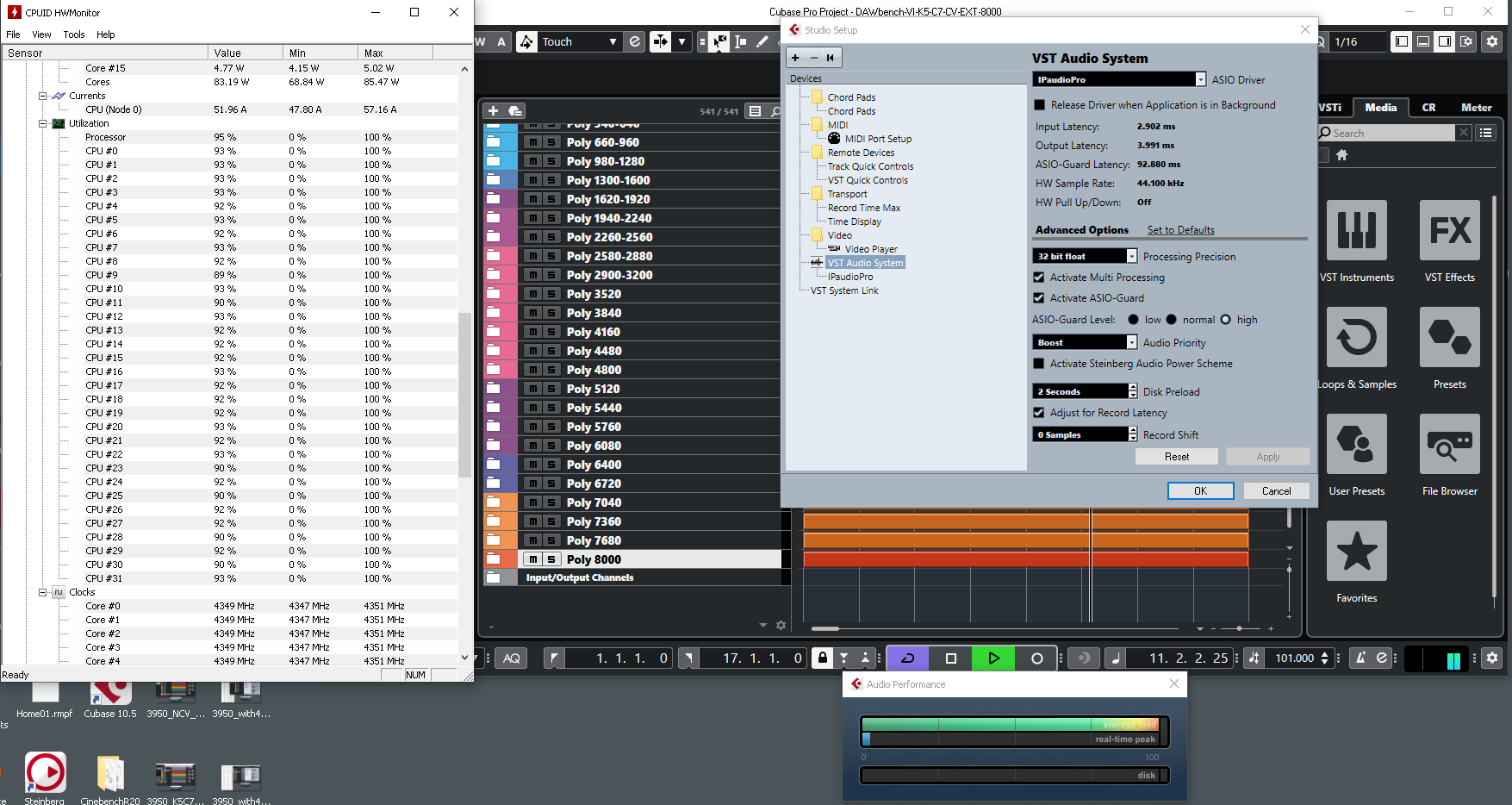1512x805 pixels.
Task: Select IPaudioPro in the Devices tree
Action: pos(850,277)
